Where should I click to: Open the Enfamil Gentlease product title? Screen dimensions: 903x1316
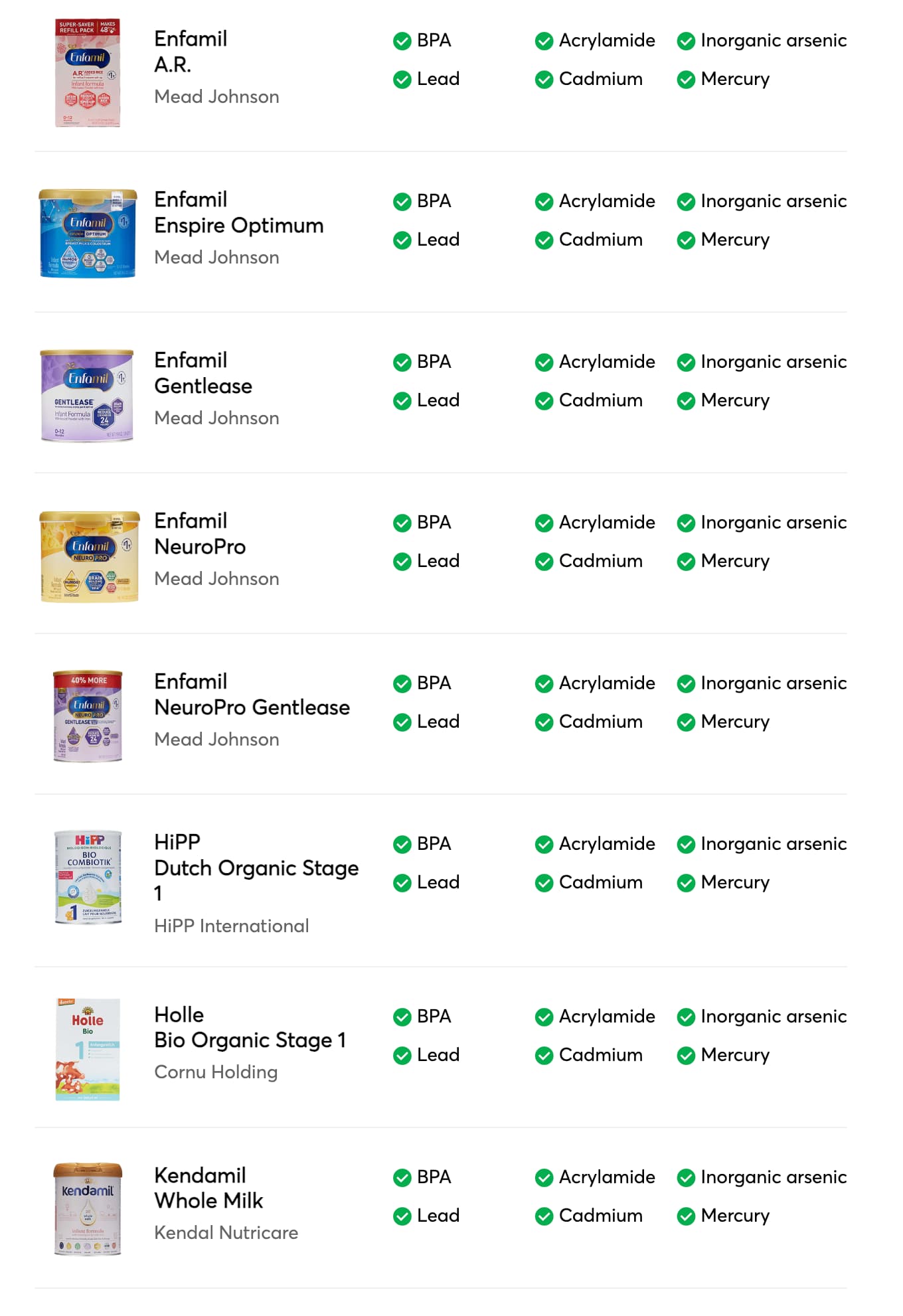[x=203, y=373]
